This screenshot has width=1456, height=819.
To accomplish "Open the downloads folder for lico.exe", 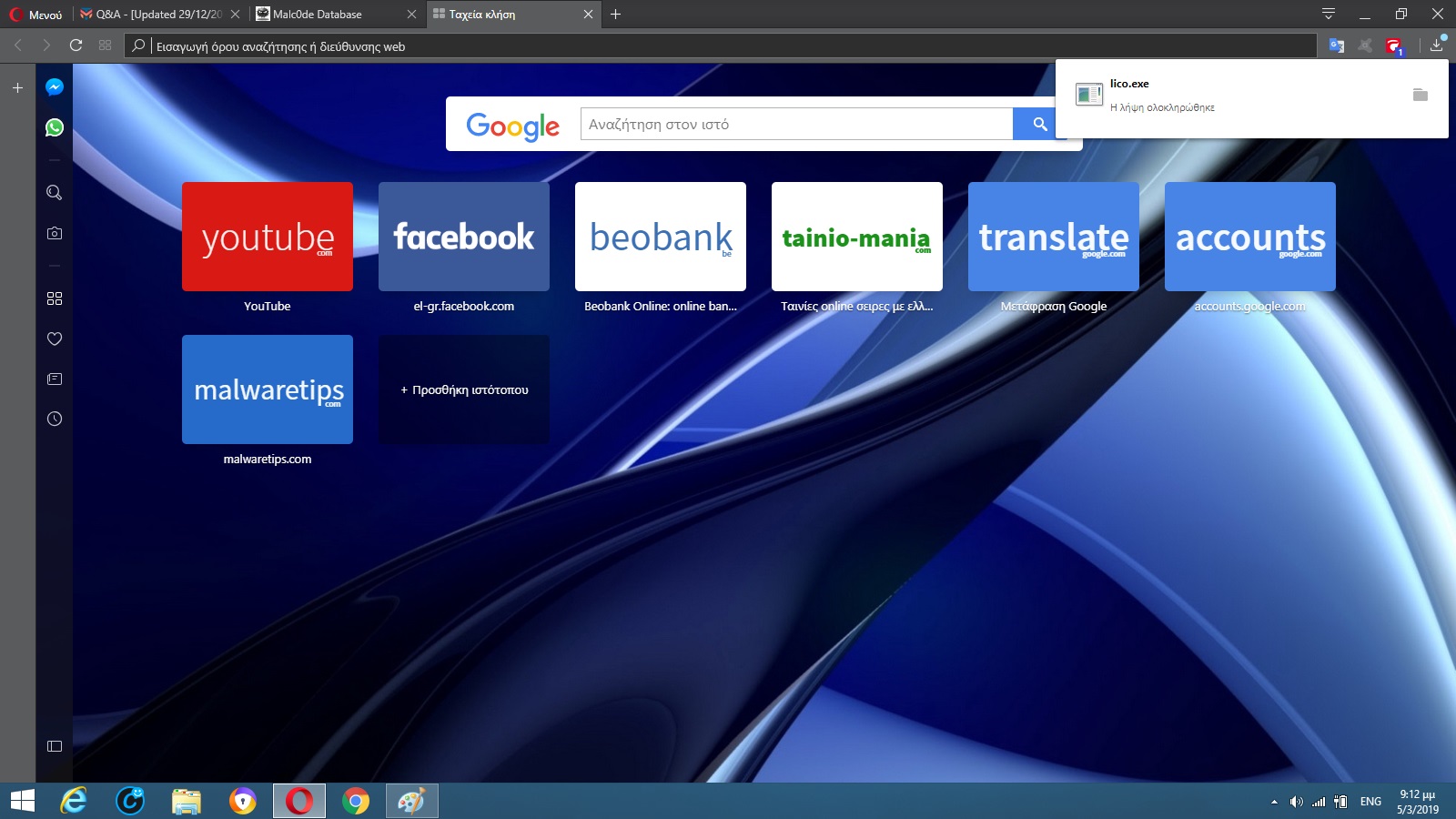I will [x=1421, y=95].
